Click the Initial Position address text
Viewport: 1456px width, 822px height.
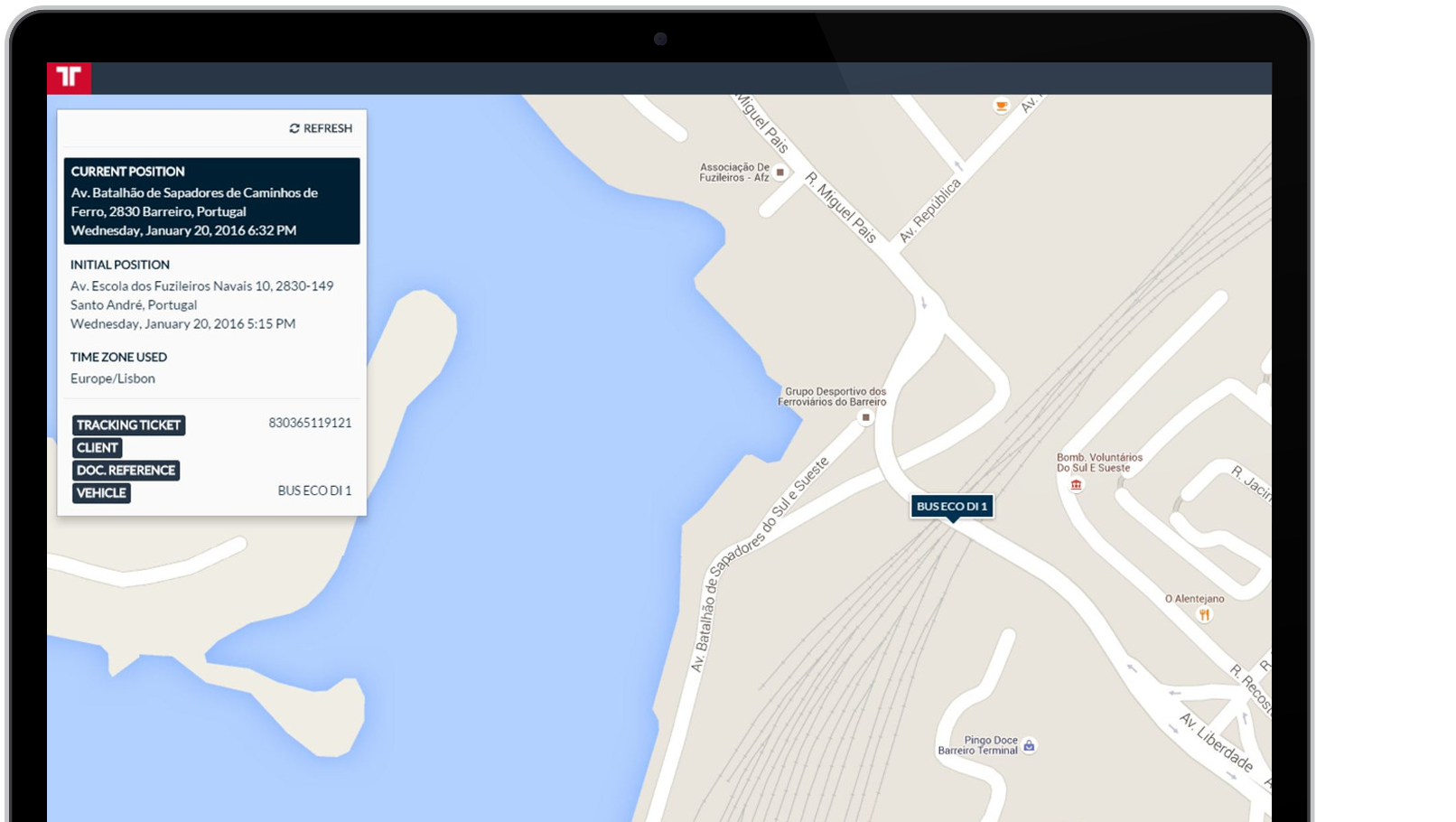coord(201,295)
